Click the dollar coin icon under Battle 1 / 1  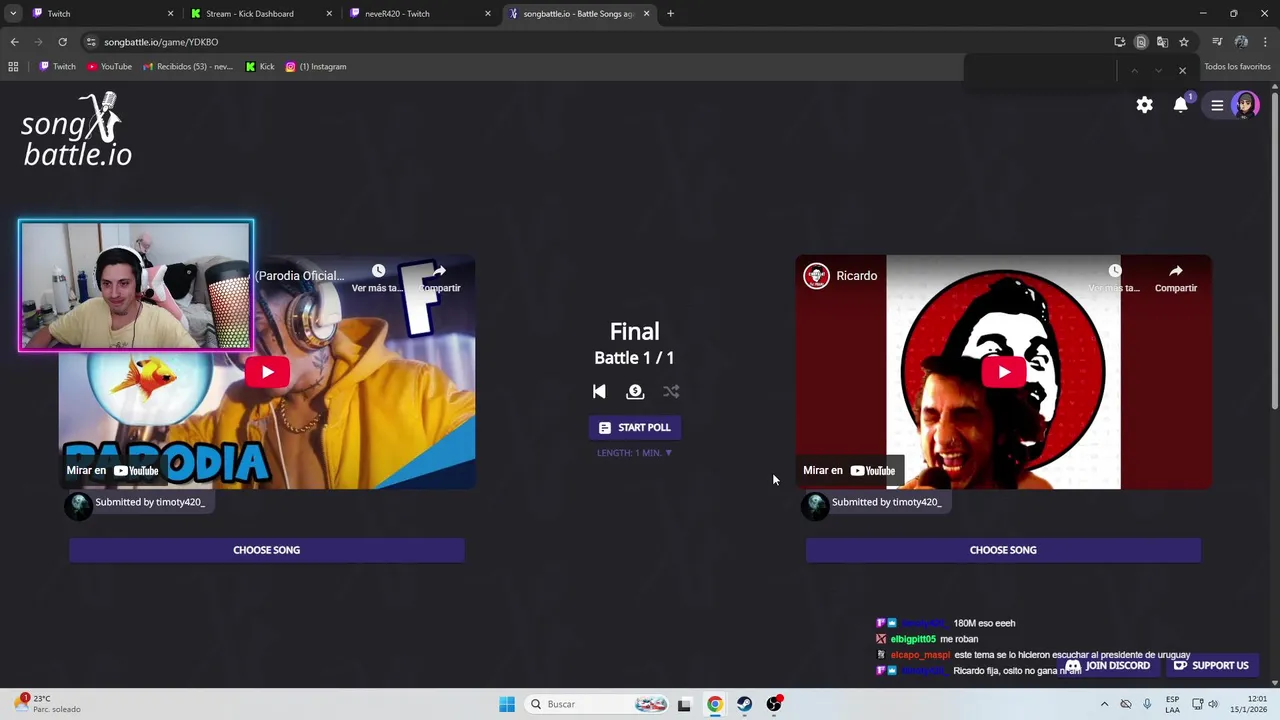[635, 392]
